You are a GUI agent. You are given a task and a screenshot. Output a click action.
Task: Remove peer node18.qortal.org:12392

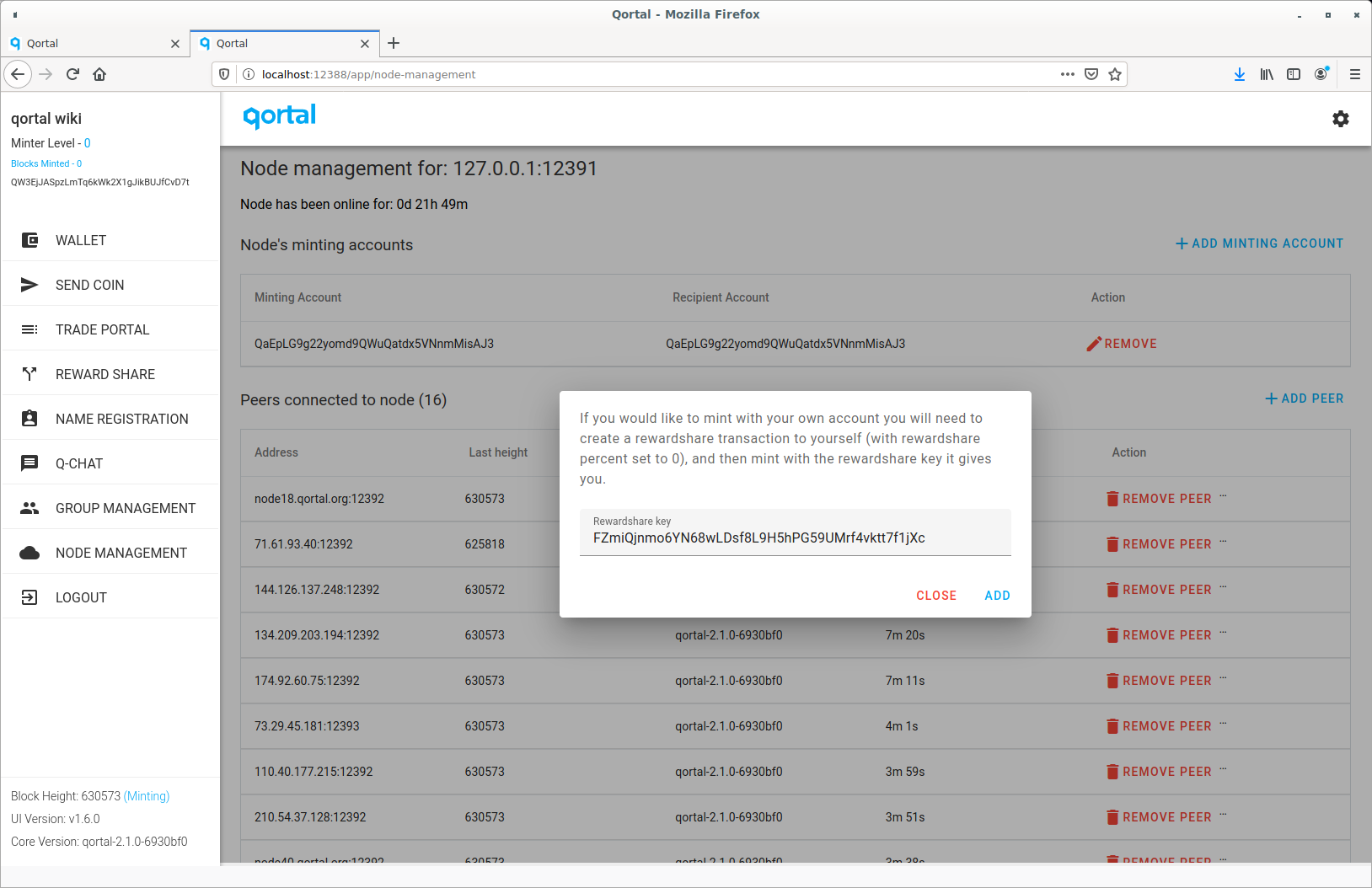[x=1159, y=499]
